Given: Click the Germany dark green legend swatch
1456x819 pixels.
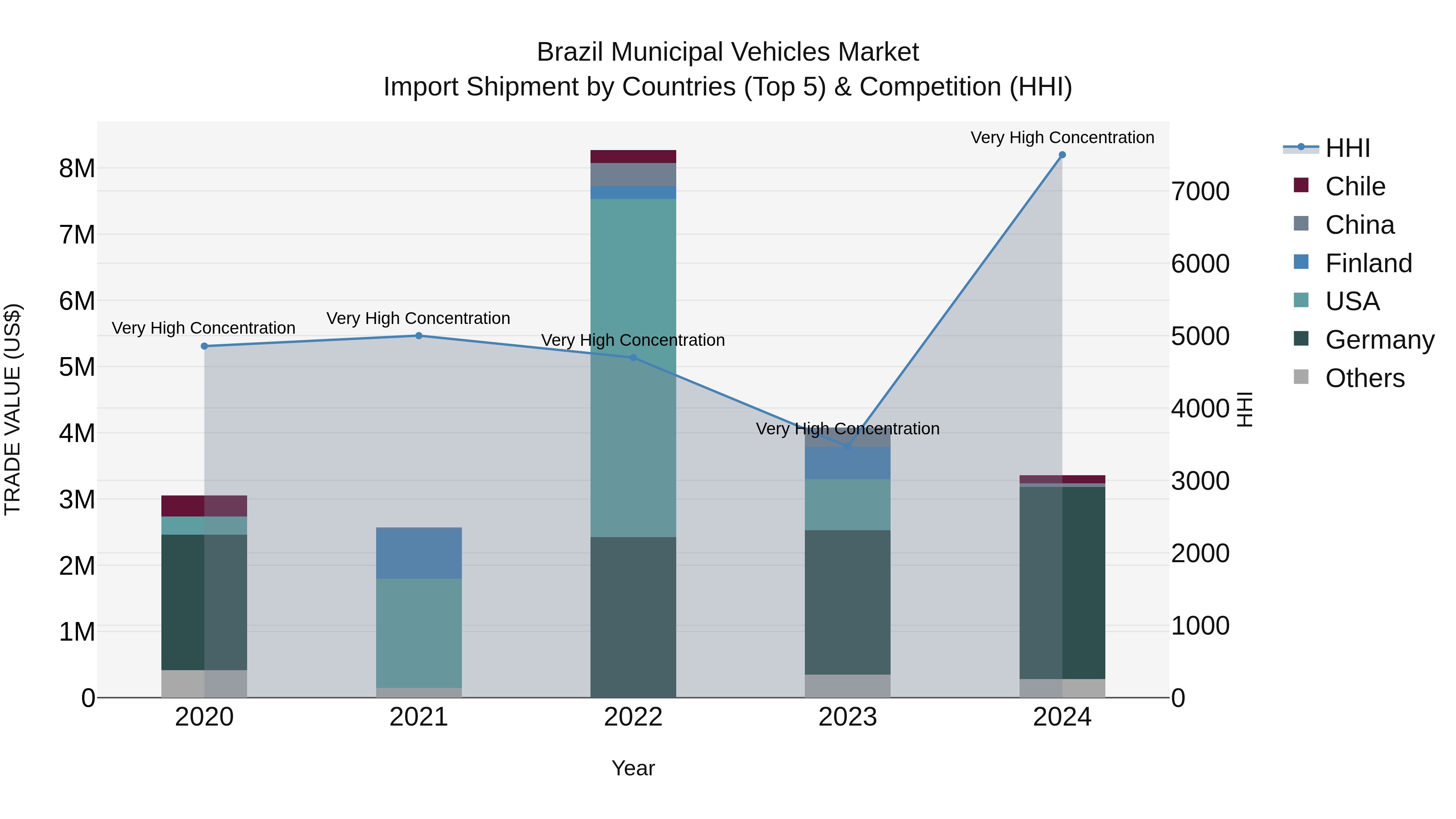Looking at the screenshot, I should (1301, 339).
